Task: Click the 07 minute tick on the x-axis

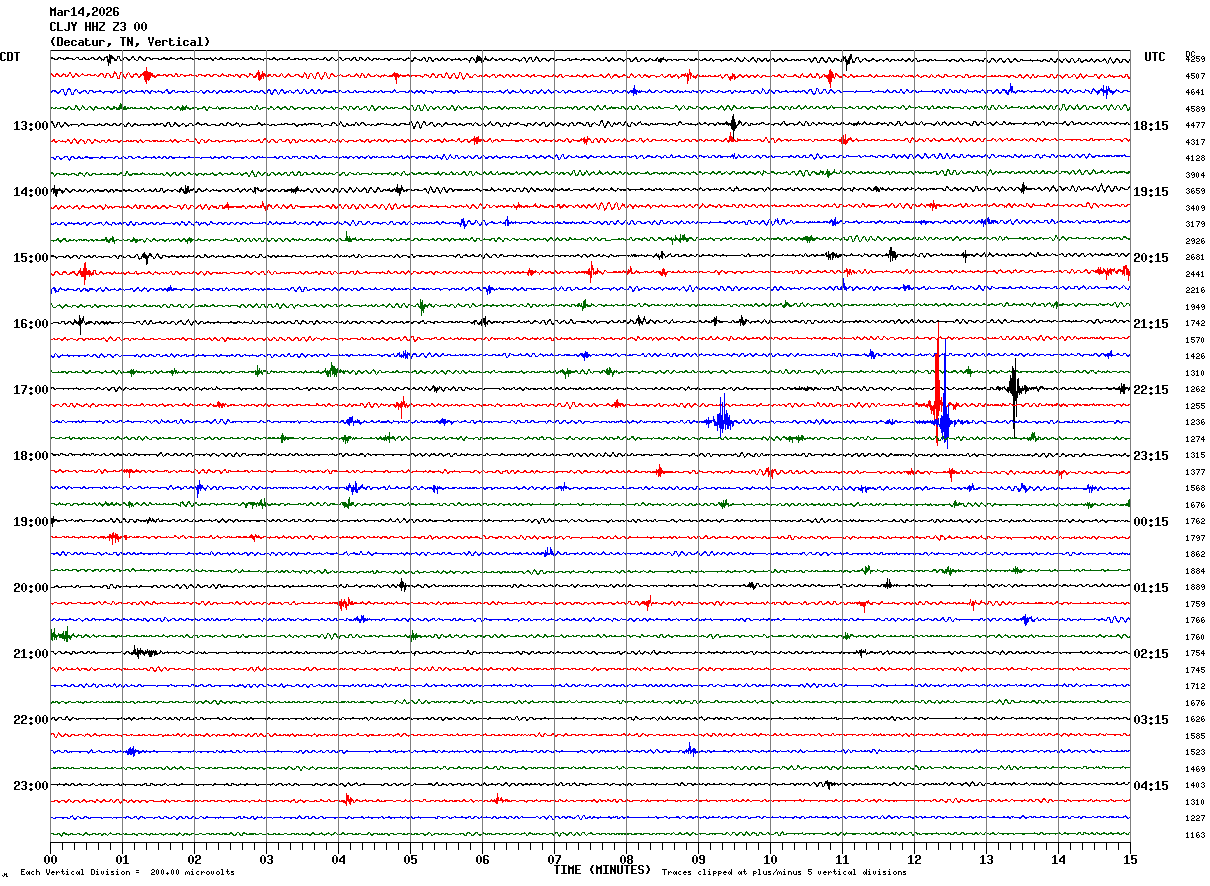Action: click(554, 859)
